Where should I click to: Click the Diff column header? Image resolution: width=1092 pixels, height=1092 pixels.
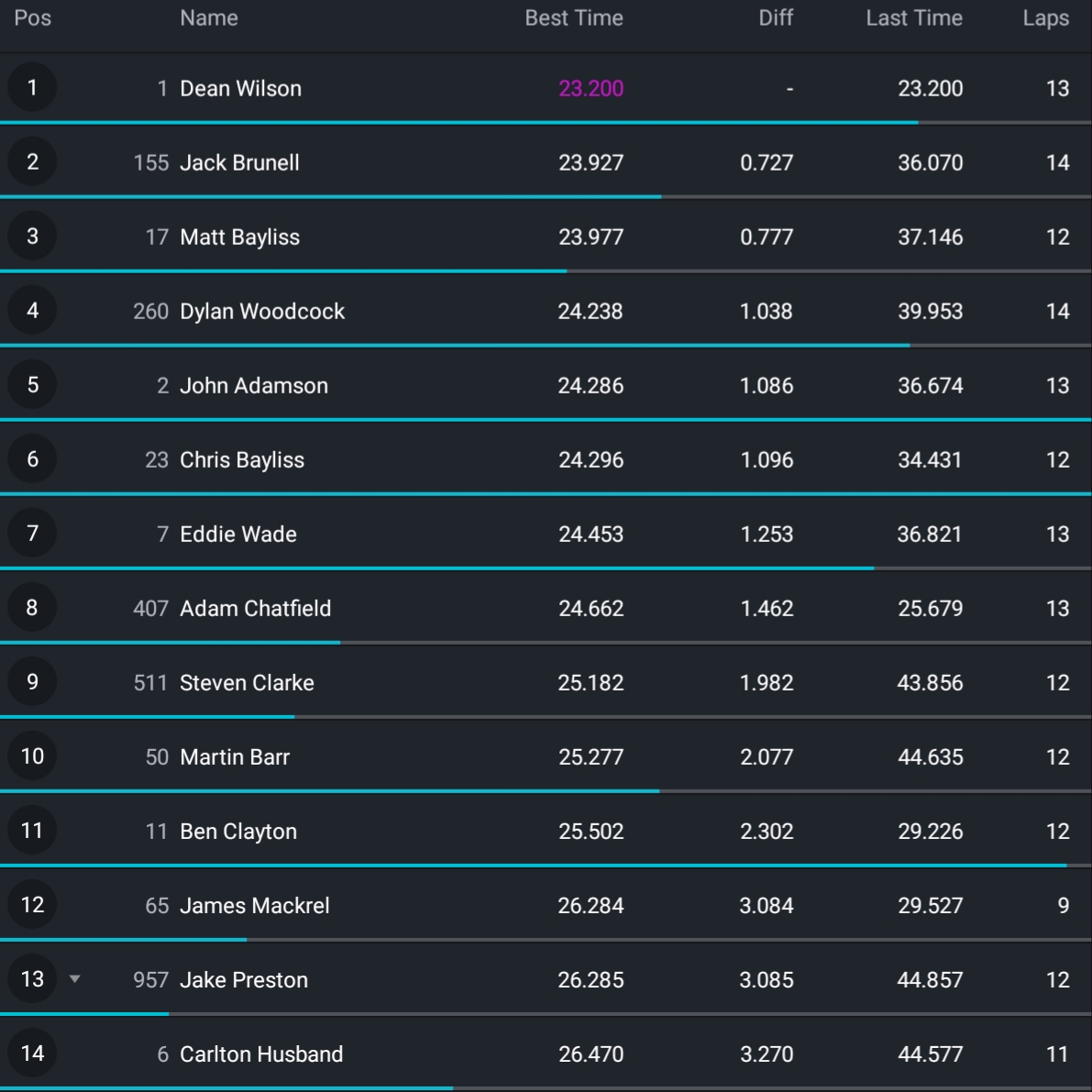(x=775, y=18)
